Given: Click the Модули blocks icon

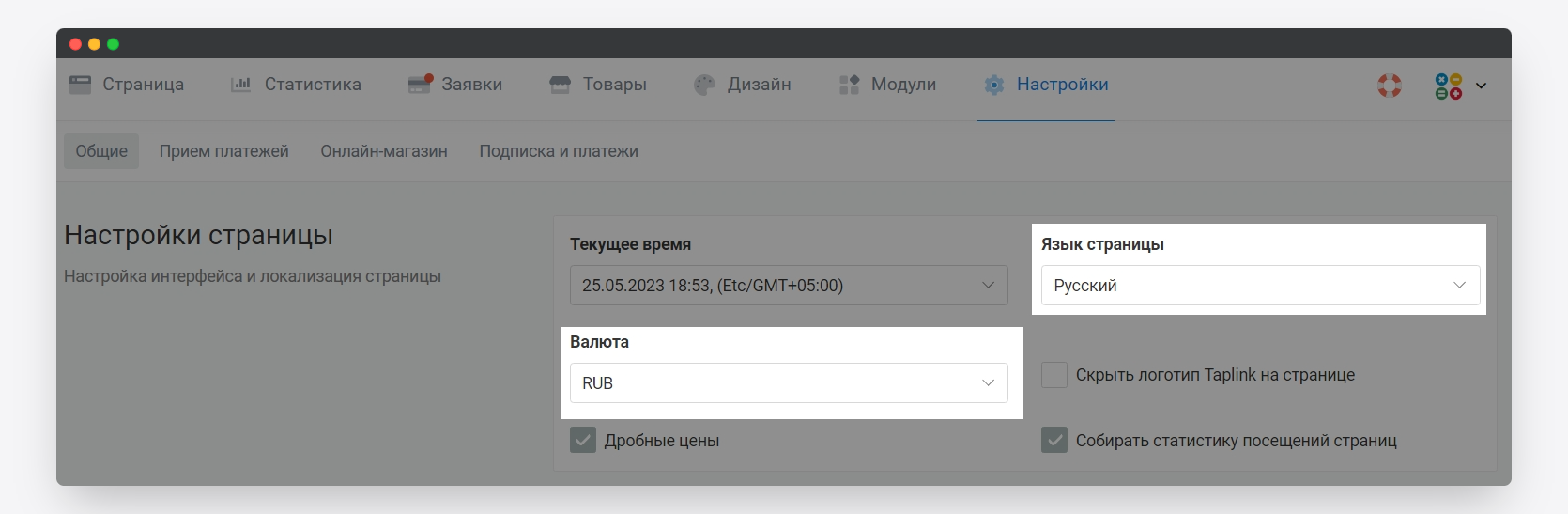Looking at the screenshot, I should [x=849, y=85].
